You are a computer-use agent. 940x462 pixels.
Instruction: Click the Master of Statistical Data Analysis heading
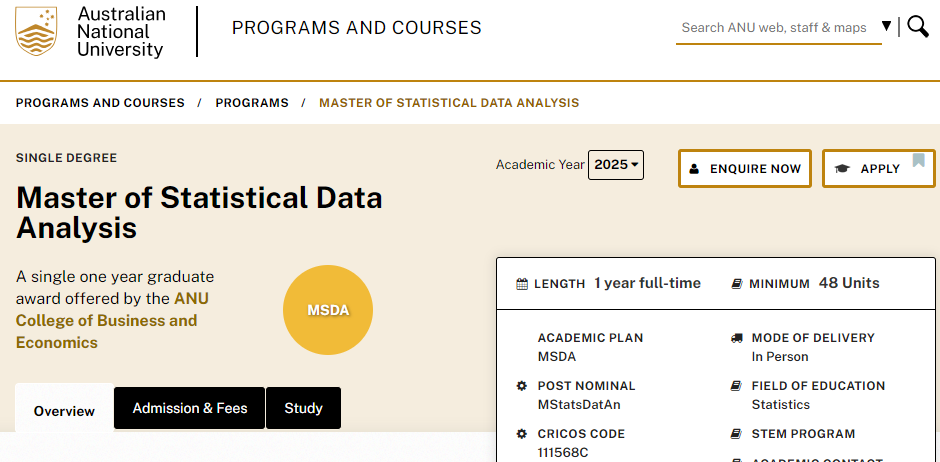[199, 213]
